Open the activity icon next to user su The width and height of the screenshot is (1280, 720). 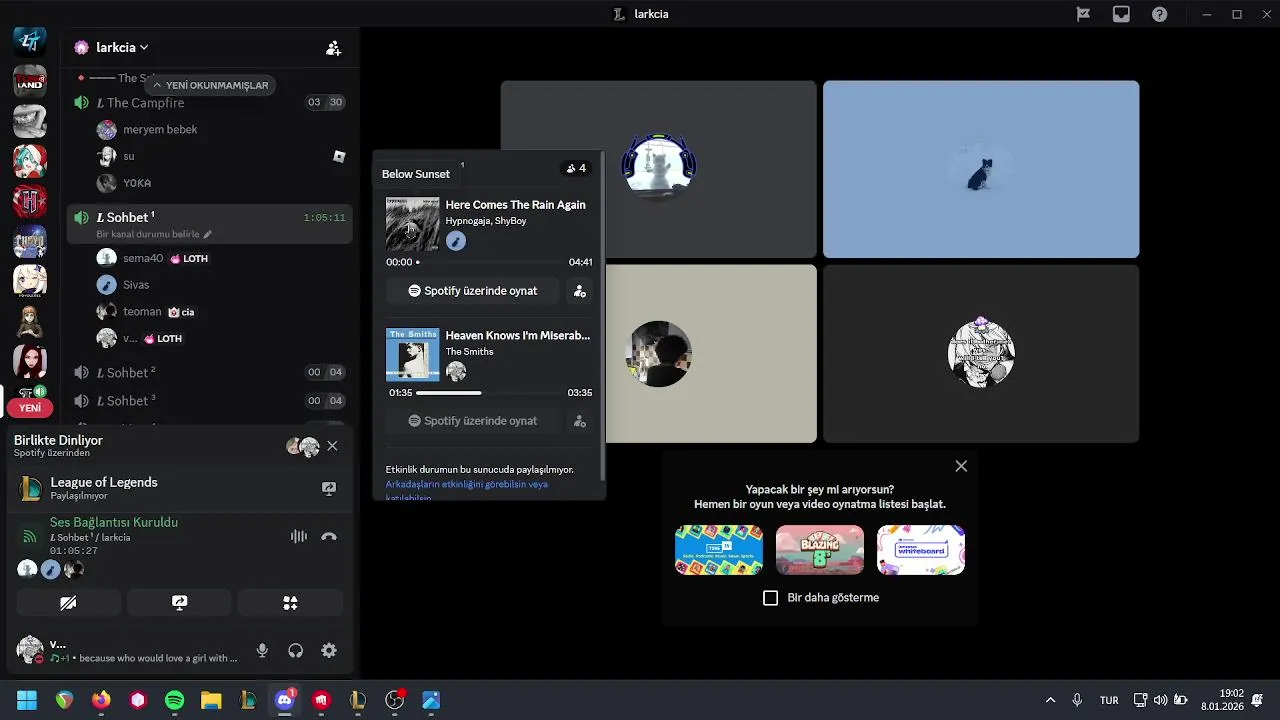[339, 156]
